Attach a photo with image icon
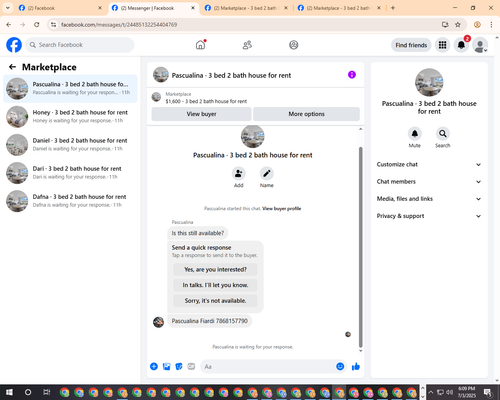500x400 pixels. (x=166, y=366)
